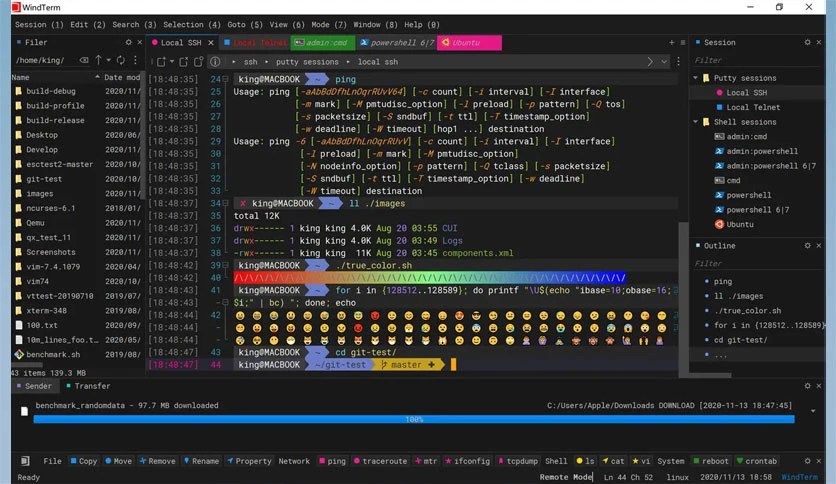The height and width of the screenshot is (484, 836).
Task: Click the rainbow true color output strip
Action: point(429,278)
